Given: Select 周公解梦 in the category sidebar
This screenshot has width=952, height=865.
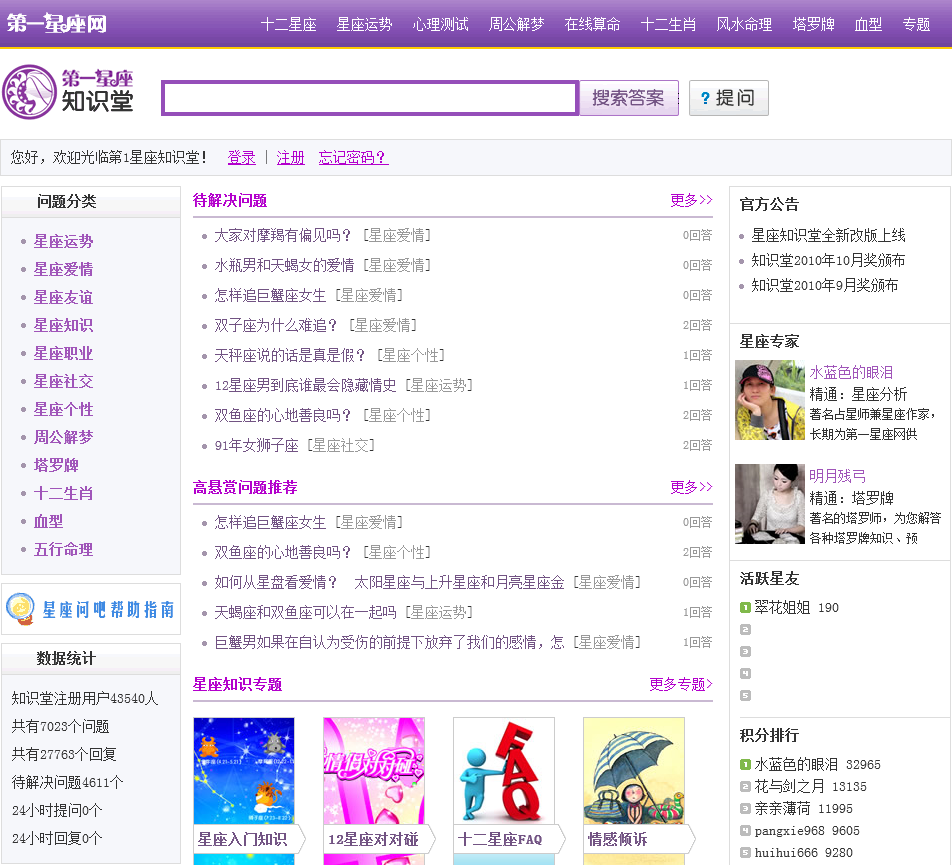Looking at the screenshot, I should 63,437.
